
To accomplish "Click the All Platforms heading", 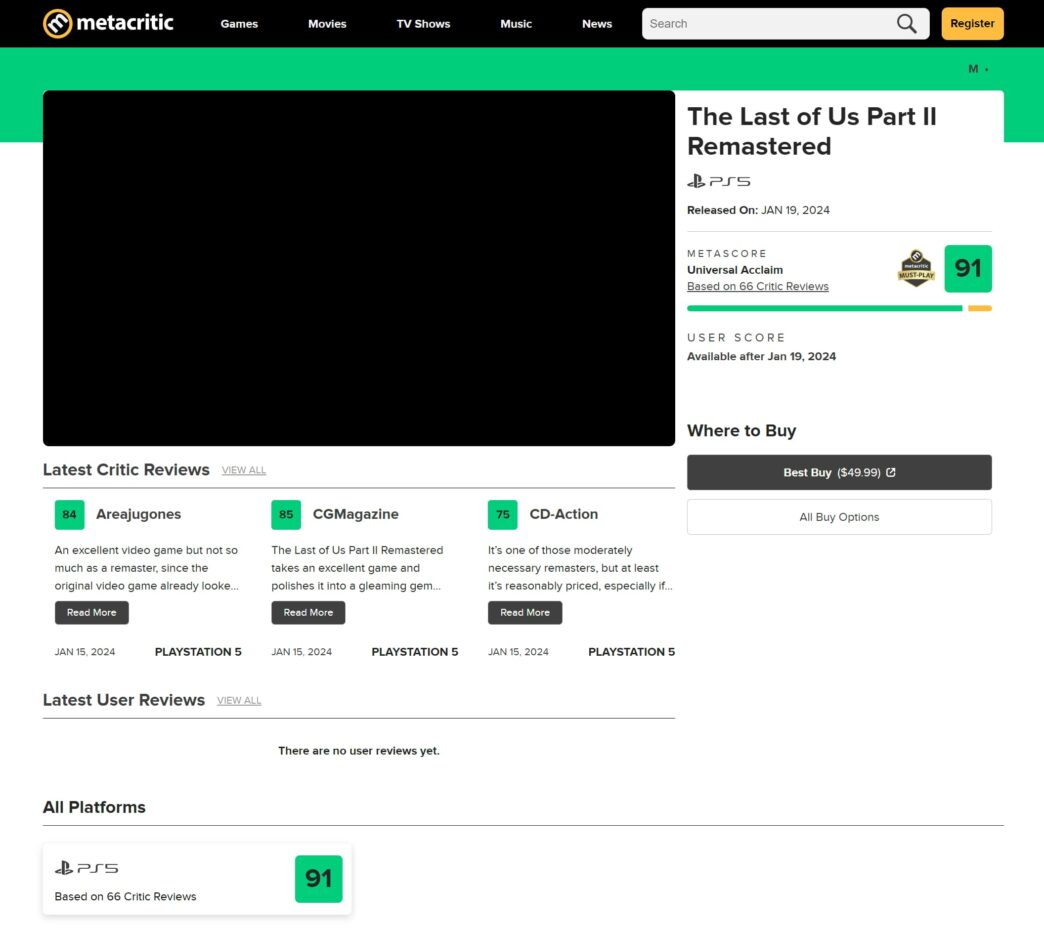I will point(95,808).
